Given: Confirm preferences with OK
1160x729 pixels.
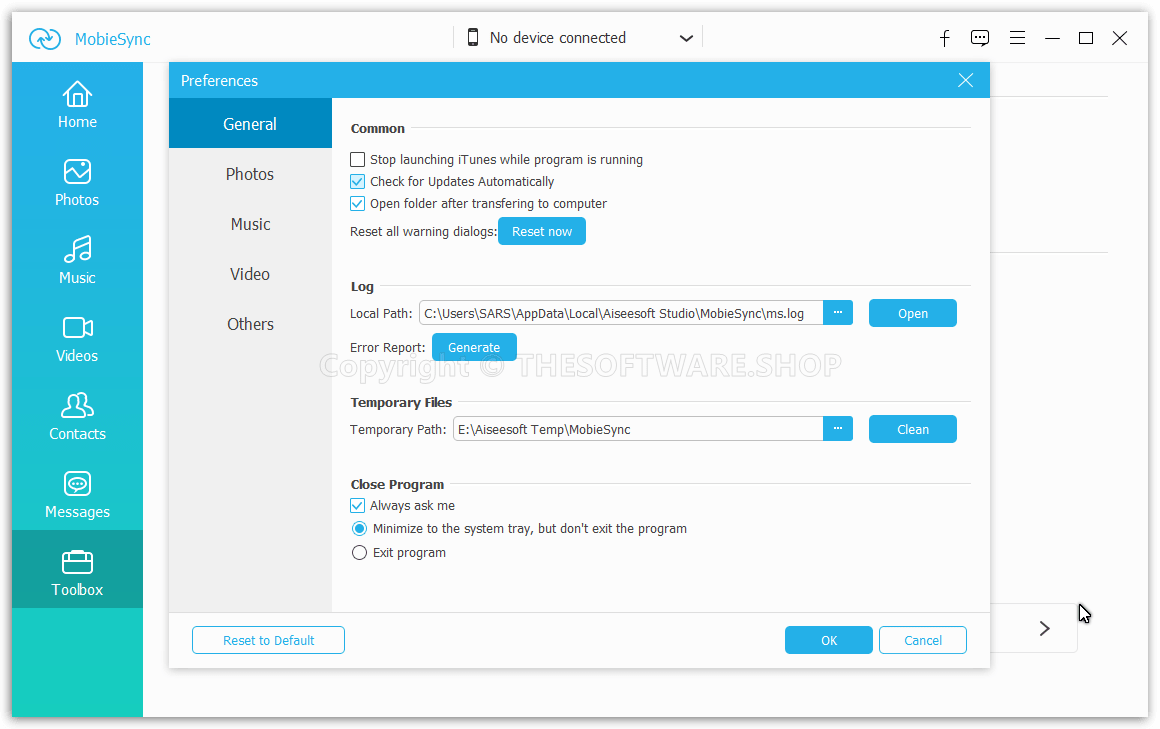Looking at the screenshot, I should point(829,640).
